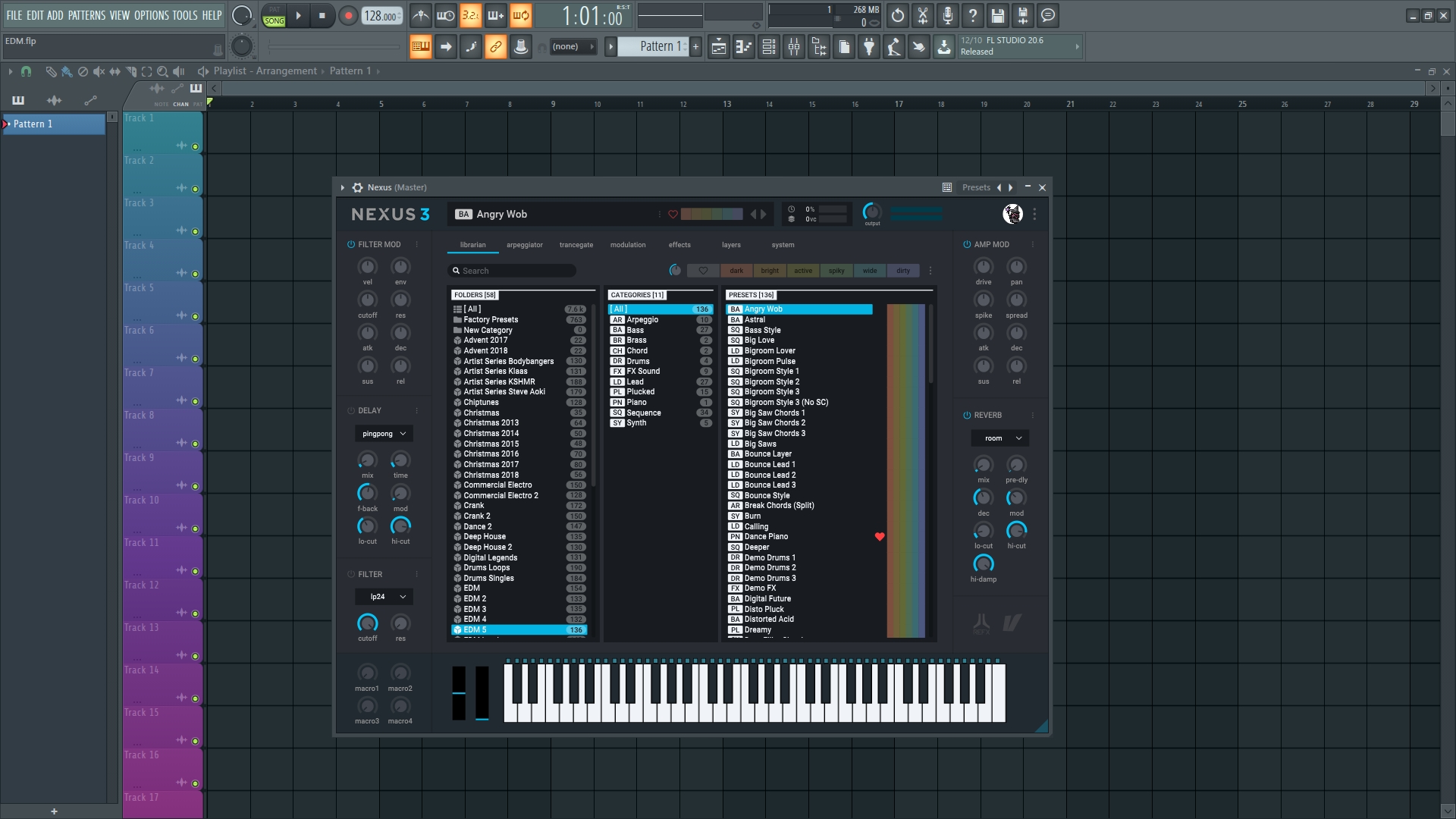Toggle favorites heart filter beside the dark tag
This screenshot has height=819, width=1456.
(703, 271)
